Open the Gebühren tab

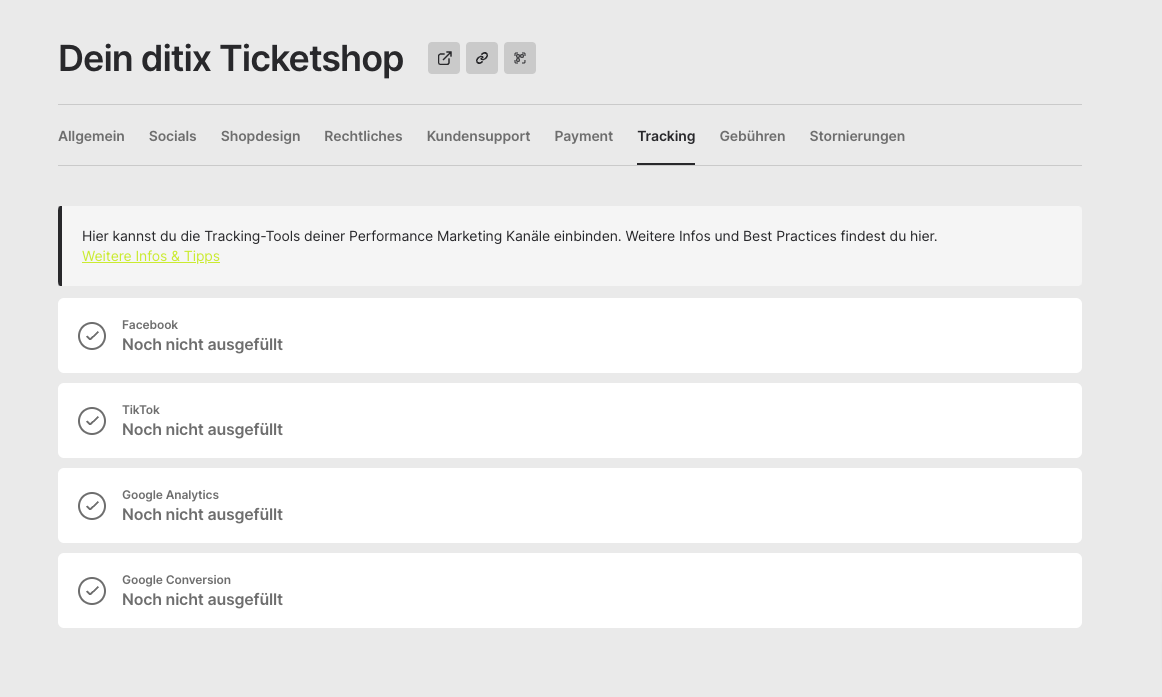coord(752,136)
